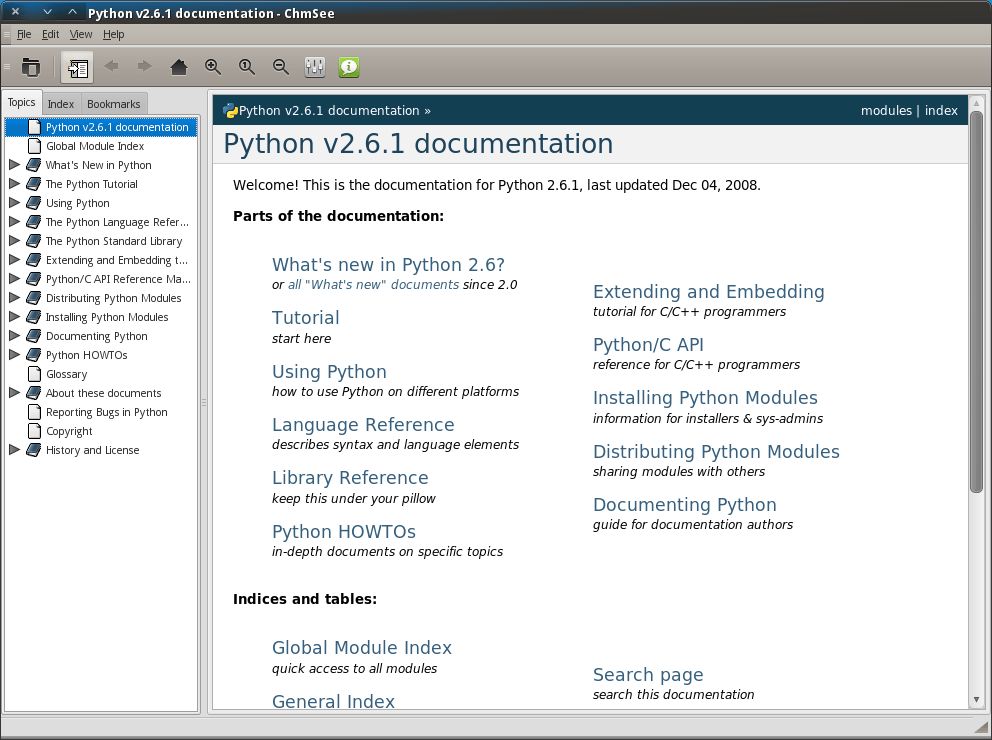This screenshot has height=740, width=992.
Task: Zoom in with the magnifier plus icon
Action: (212, 67)
